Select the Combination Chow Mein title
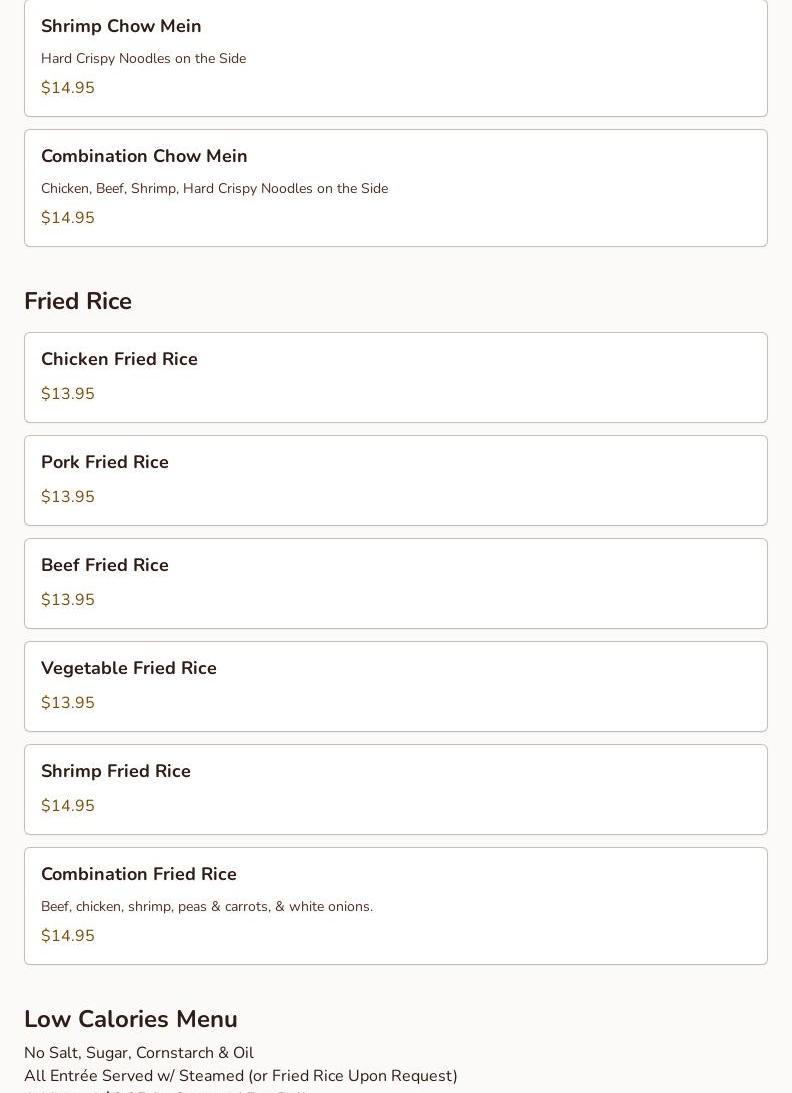792x1093 pixels. pos(144,156)
